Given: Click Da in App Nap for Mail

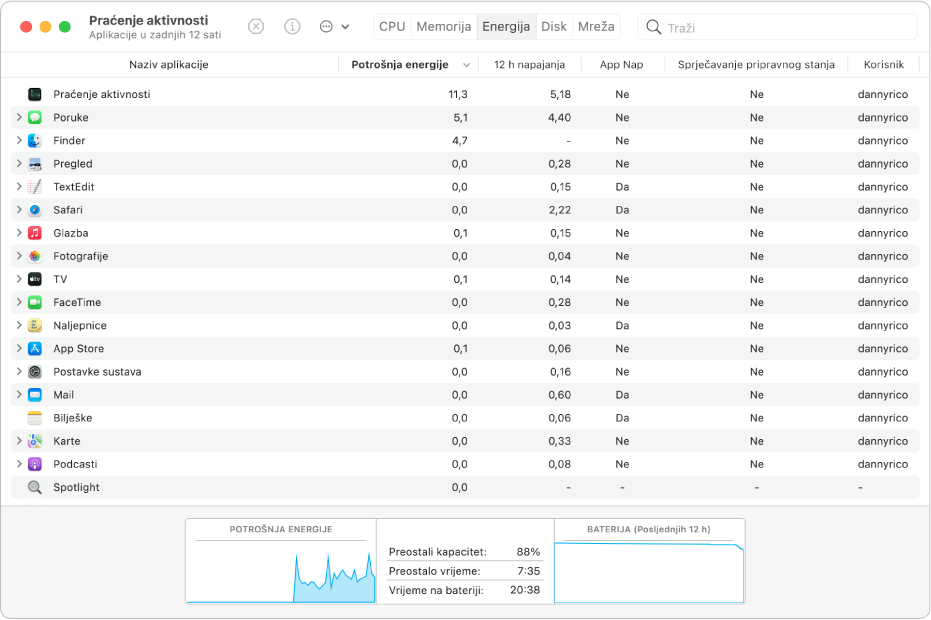Looking at the screenshot, I should [622, 395].
